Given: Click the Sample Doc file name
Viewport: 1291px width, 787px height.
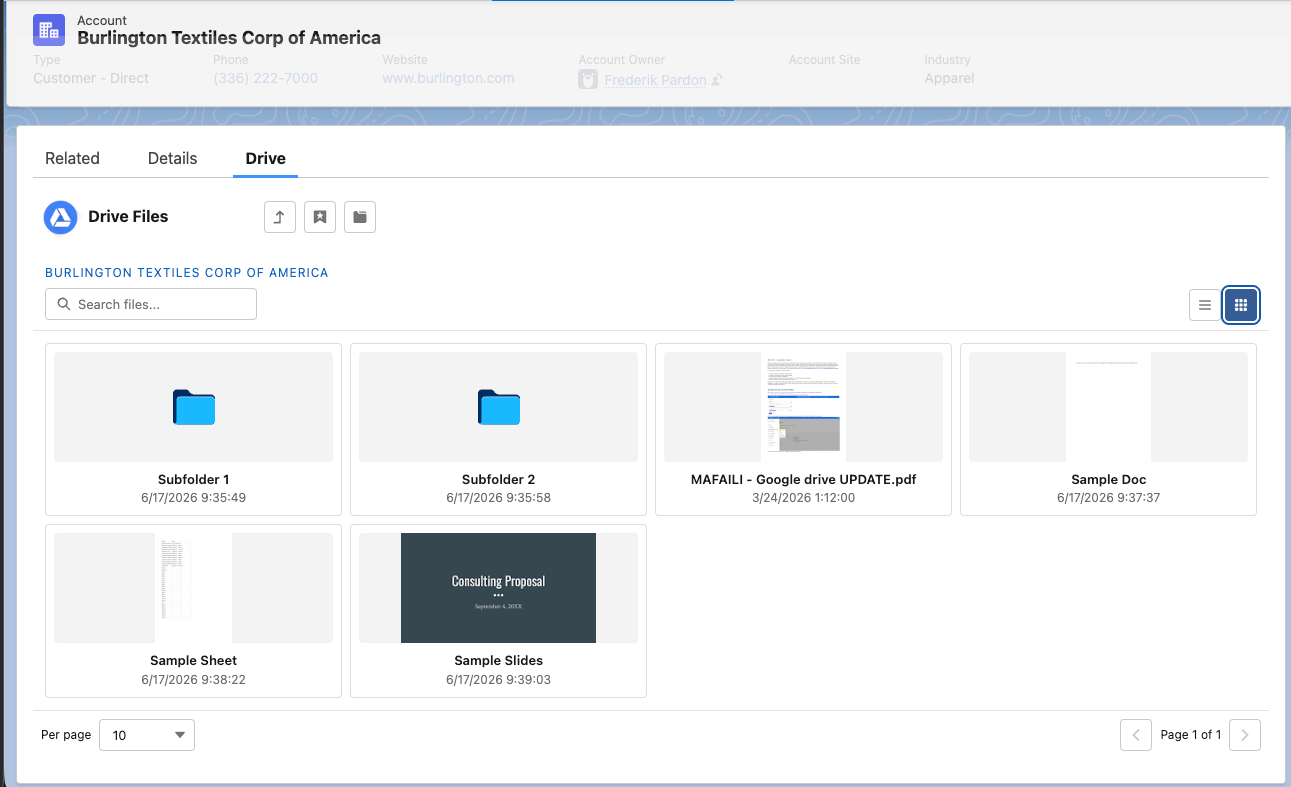Looking at the screenshot, I should pos(1109,479).
